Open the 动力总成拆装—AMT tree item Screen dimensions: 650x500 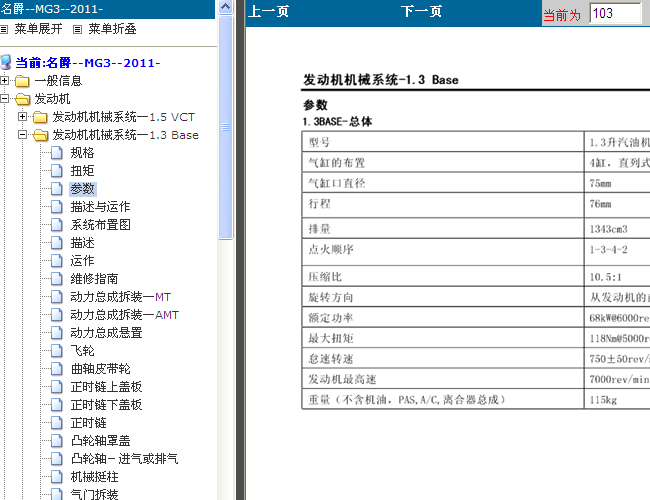click(x=124, y=315)
